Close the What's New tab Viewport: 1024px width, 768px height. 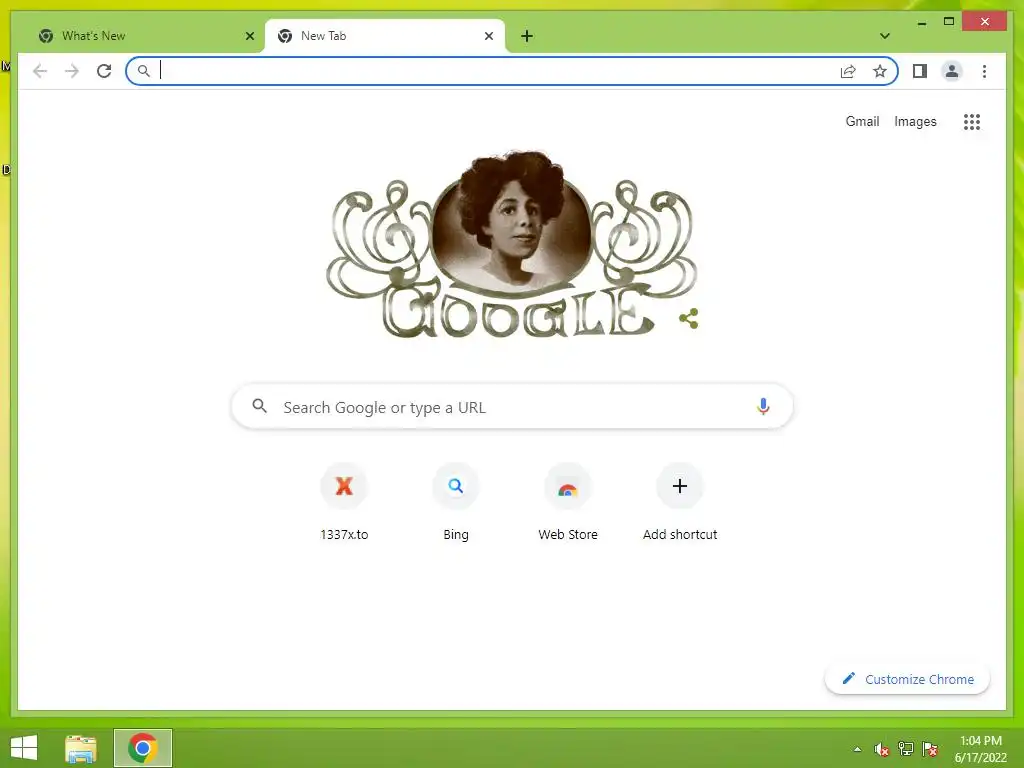[x=249, y=36]
